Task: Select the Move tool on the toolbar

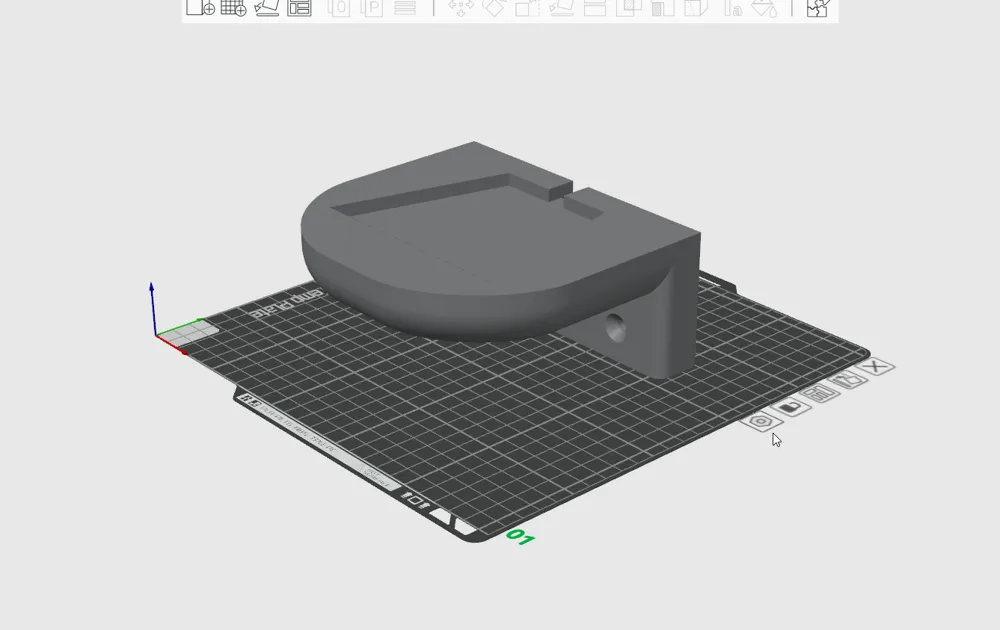Action: pyautogui.click(x=461, y=10)
